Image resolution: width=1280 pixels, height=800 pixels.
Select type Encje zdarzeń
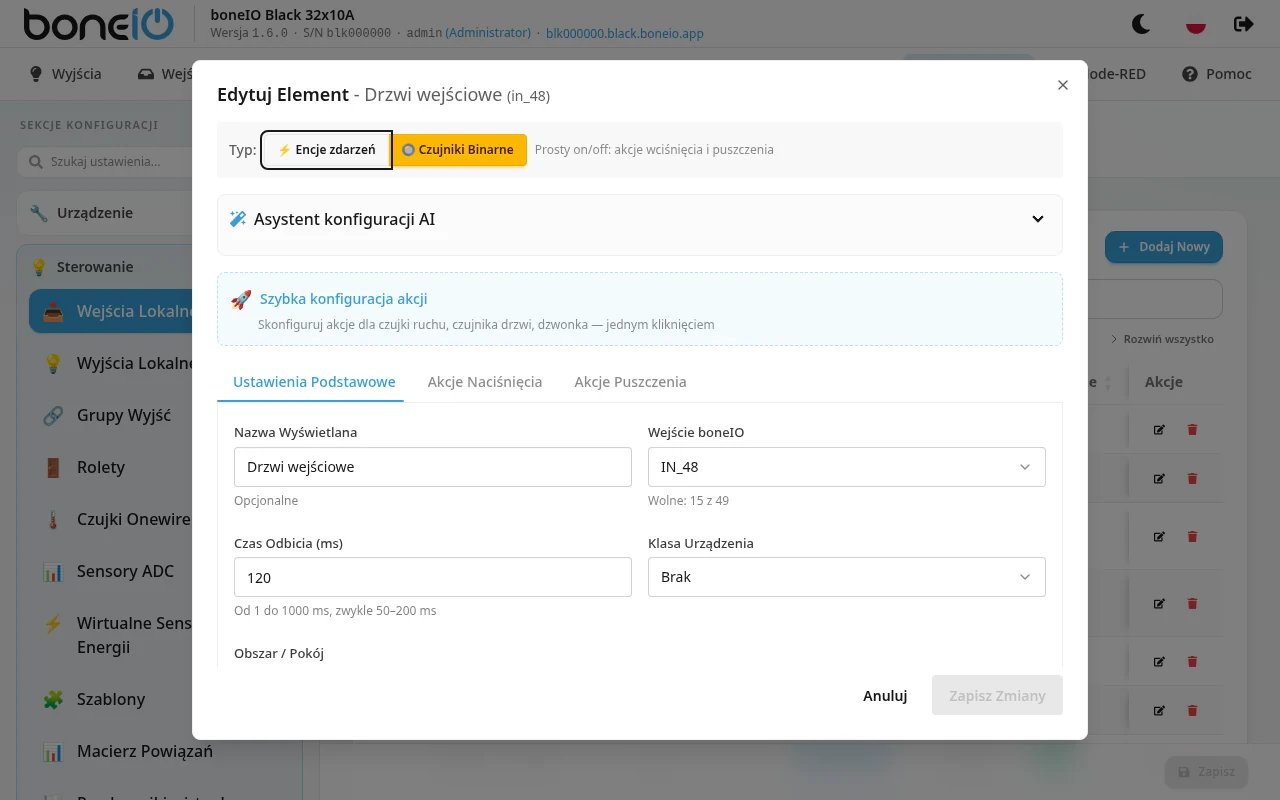coord(326,150)
